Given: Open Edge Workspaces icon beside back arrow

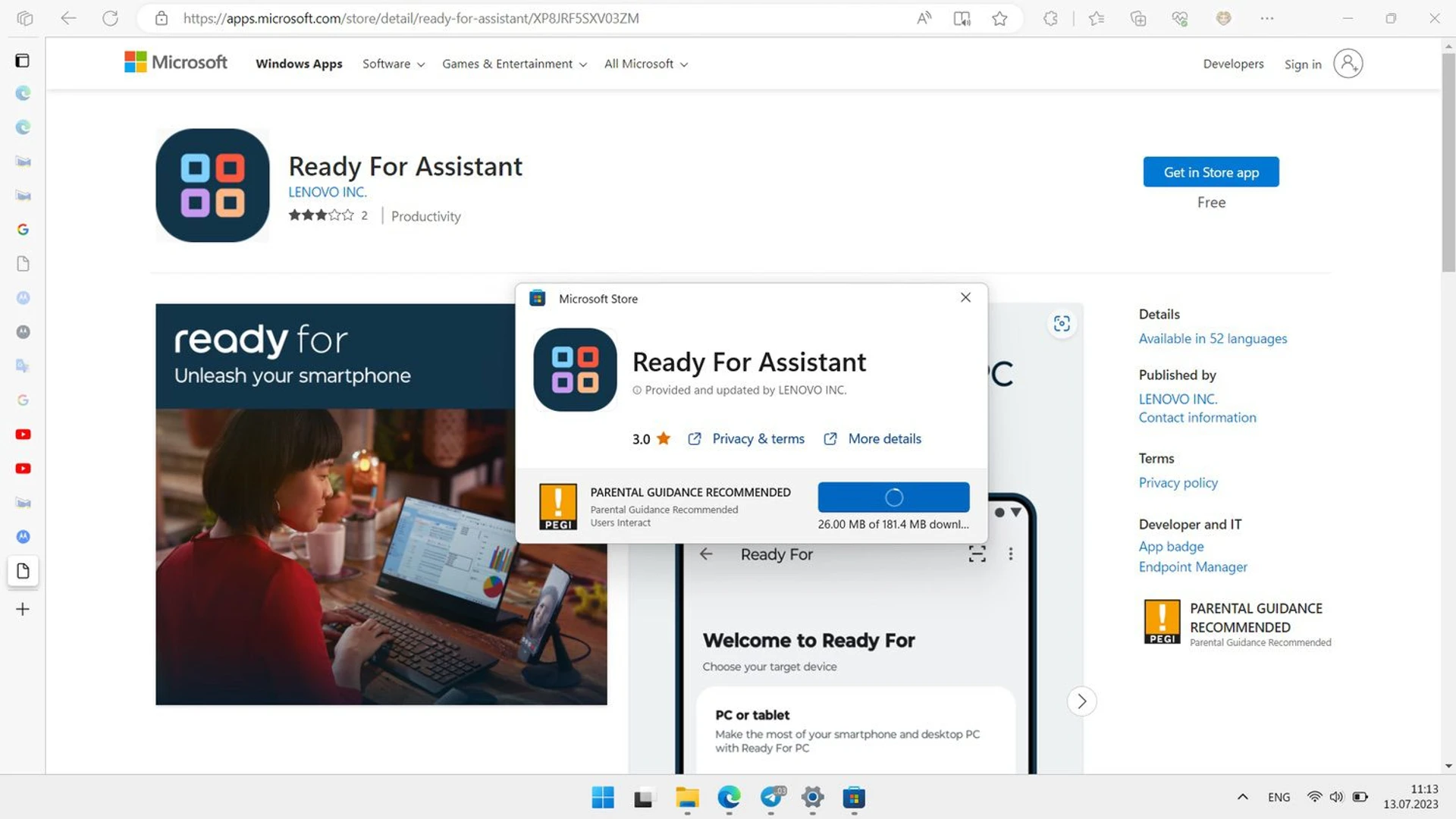Looking at the screenshot, I should (x=25, y=18).
